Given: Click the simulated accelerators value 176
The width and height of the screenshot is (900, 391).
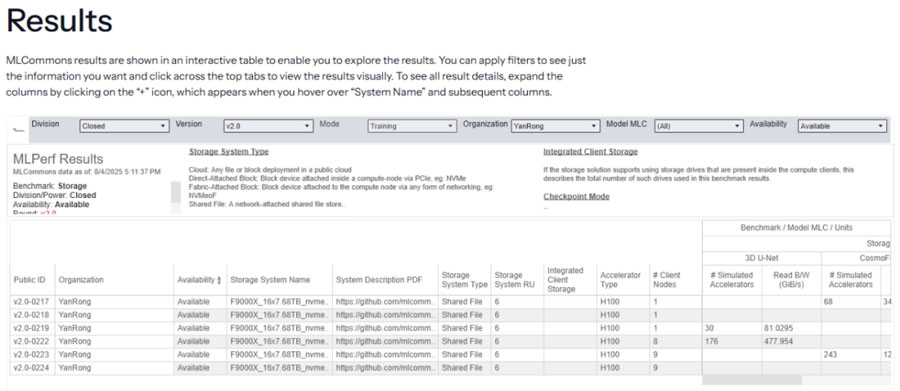Looking at the screenshot, I should (x=712, y=342).
